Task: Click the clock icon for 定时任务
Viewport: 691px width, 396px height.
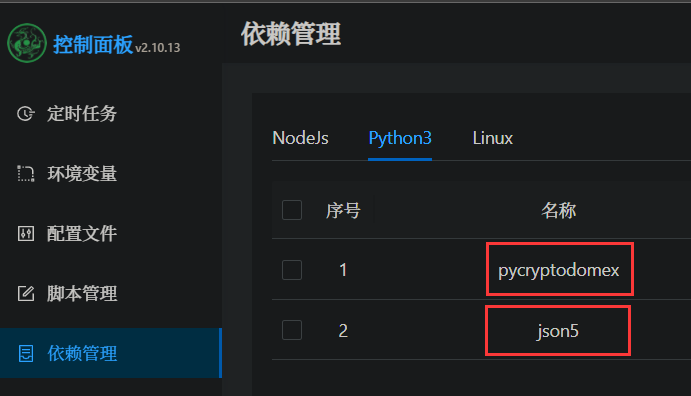Action: [x=26, y=114]
